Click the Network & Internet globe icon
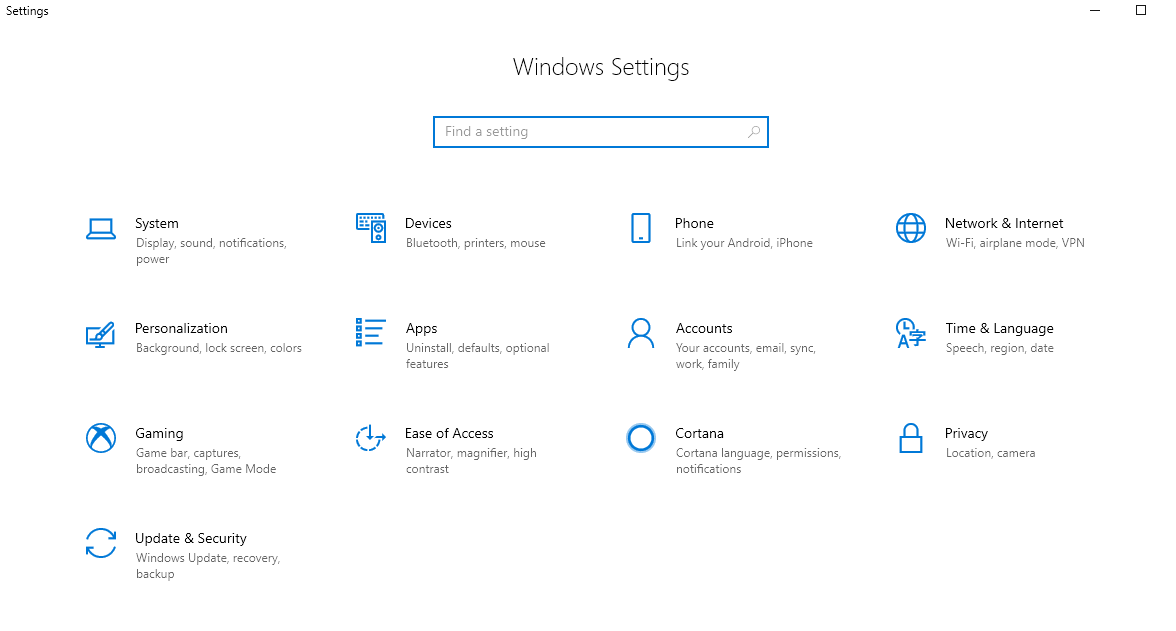This screenshot has height=631, width=1176. [910, 228]
